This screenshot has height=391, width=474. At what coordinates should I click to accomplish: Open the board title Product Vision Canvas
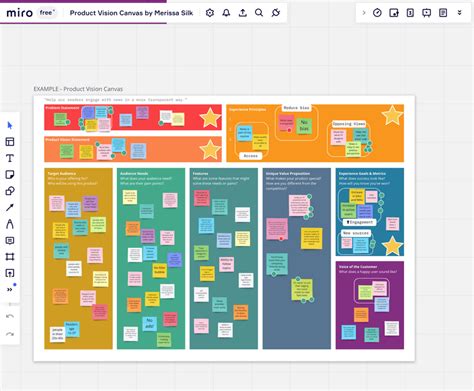131,13
